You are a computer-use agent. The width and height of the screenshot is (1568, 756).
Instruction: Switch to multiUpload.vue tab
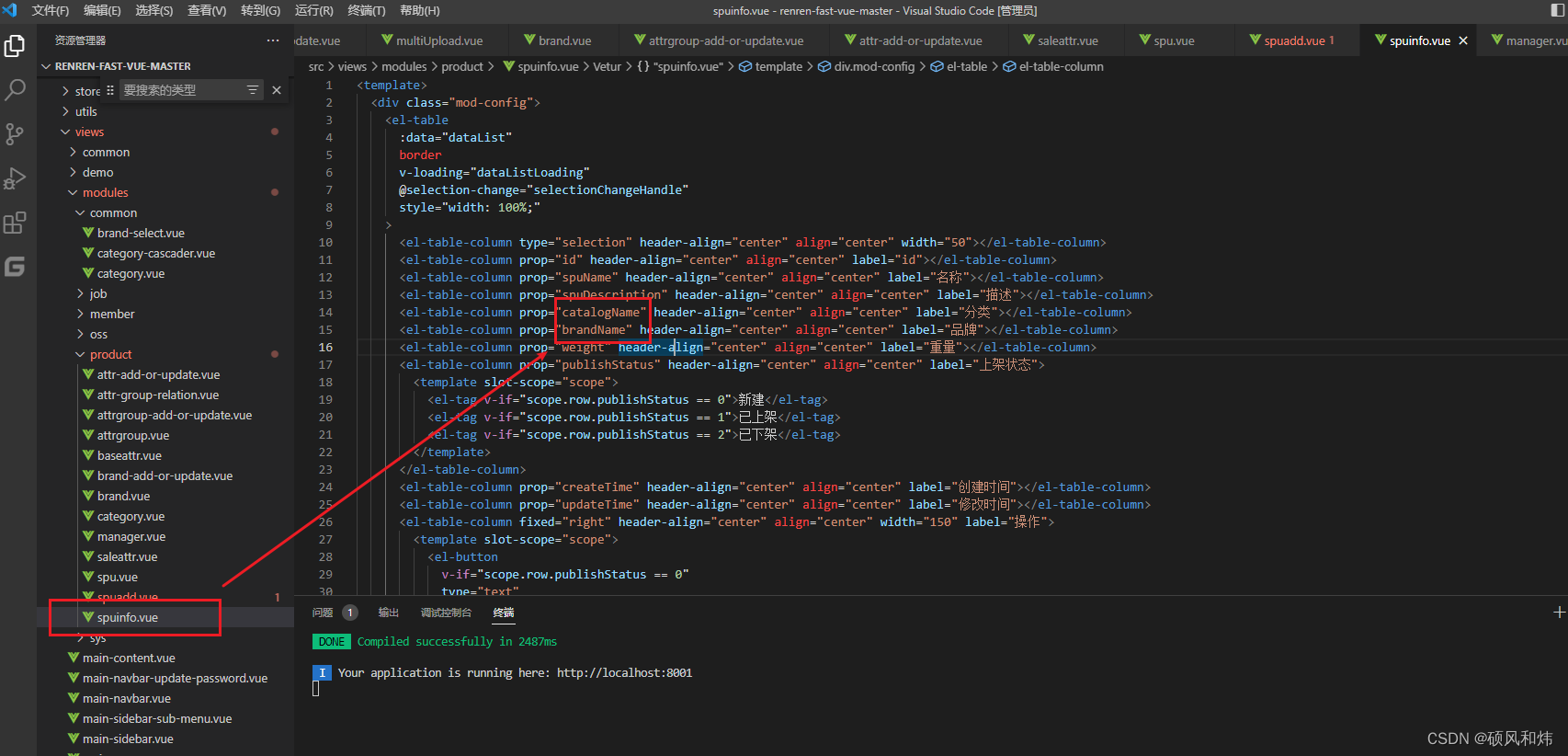(437, 40)
